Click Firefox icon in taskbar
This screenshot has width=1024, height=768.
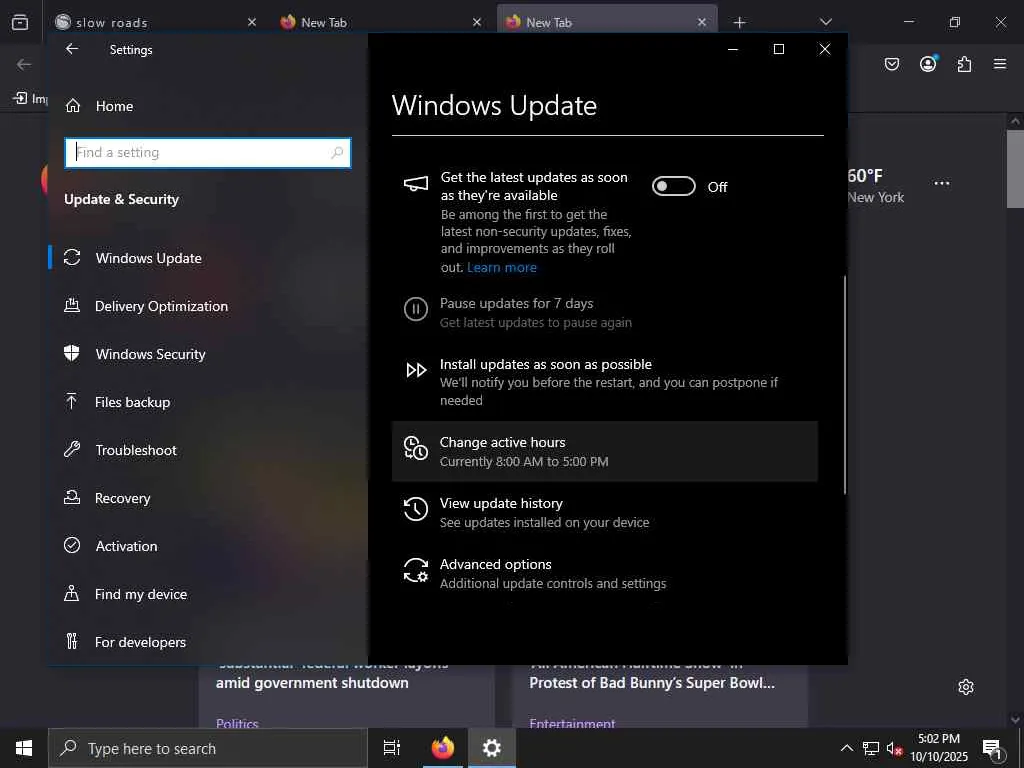coord(443,748)
